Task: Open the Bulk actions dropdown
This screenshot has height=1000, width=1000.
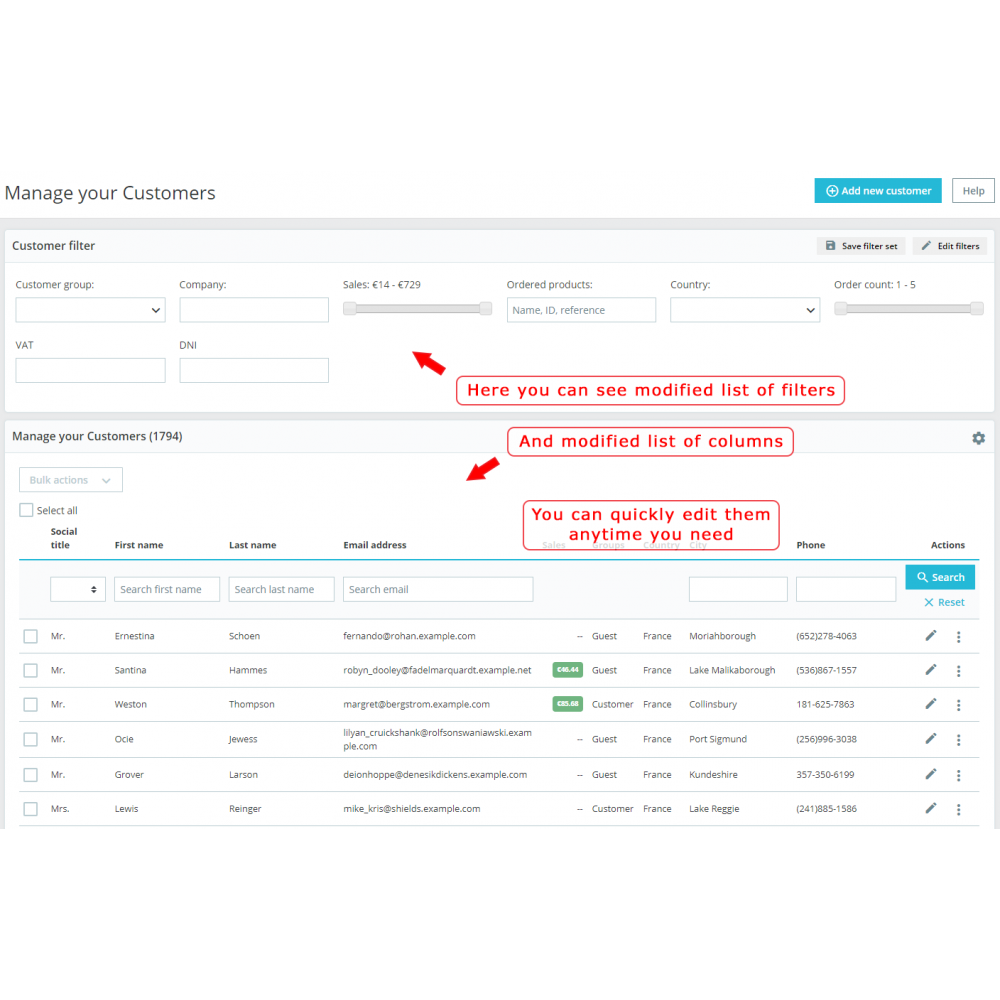Action: (x=70, y=479)
